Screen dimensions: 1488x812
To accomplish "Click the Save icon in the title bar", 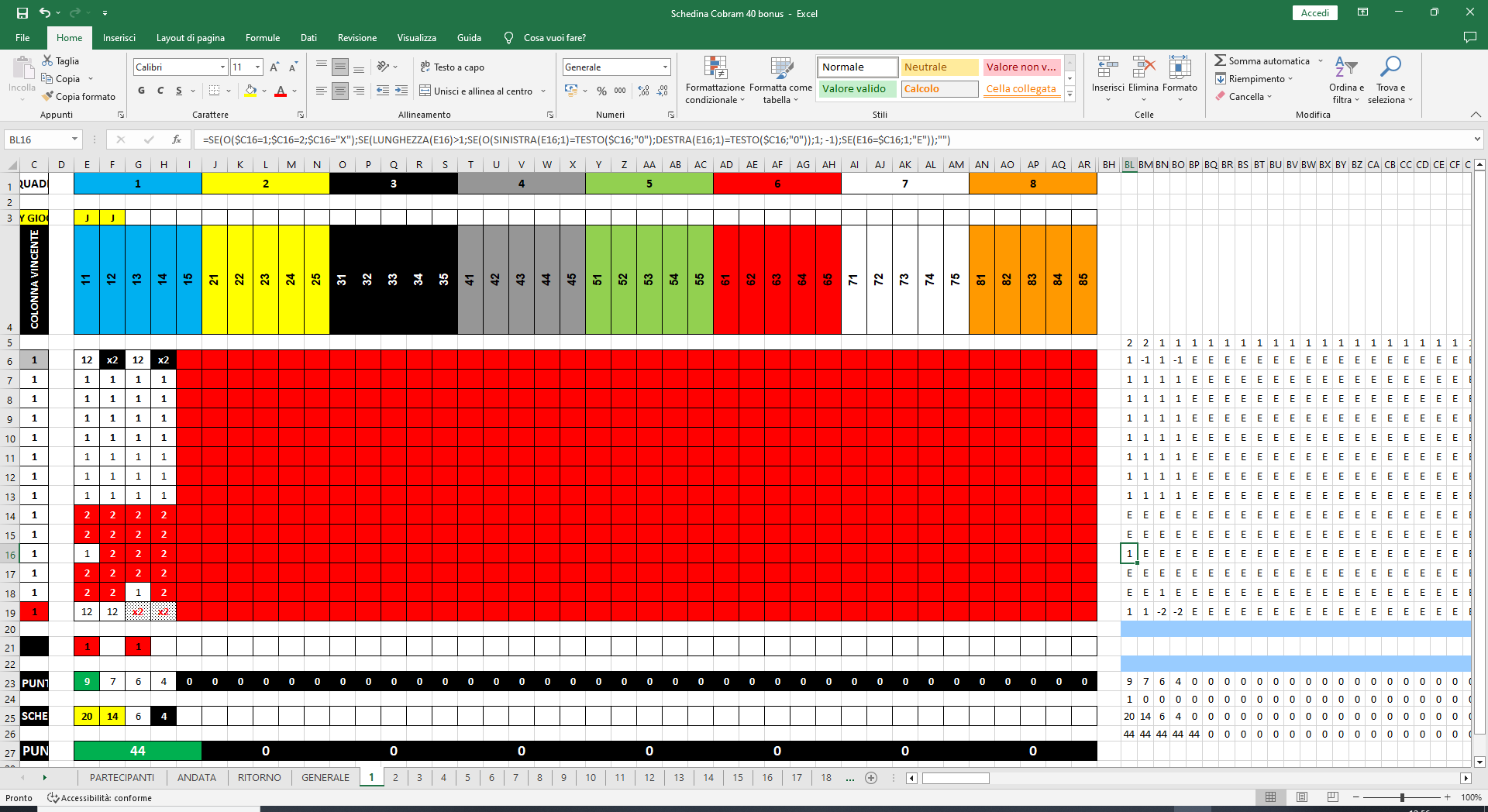I will pyautogui.click(x=22, y=13).
